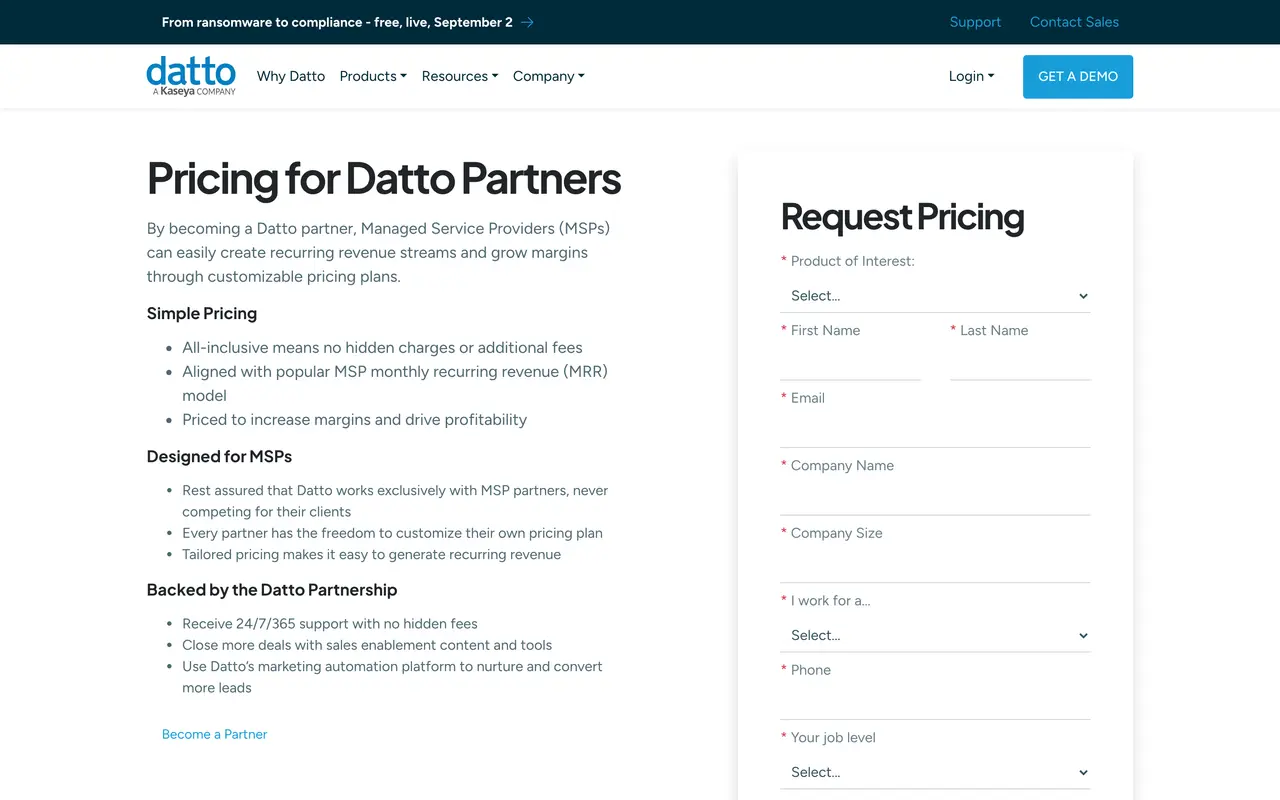Image resolution: width=1280 pixels, height=800 pixels.
Task: Click the 'Pricing for Datto Partners' heading
Action: (384, 178)
